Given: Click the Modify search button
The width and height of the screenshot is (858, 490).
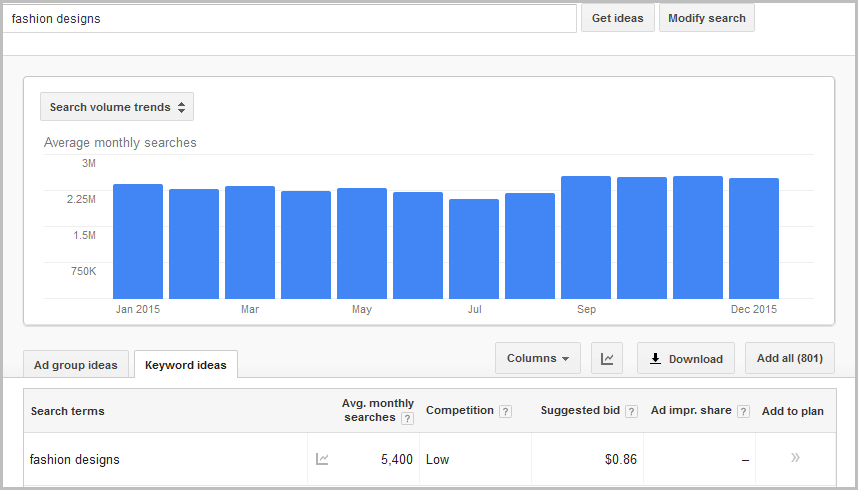Looking at the screenshot, I should pos(706,18).
